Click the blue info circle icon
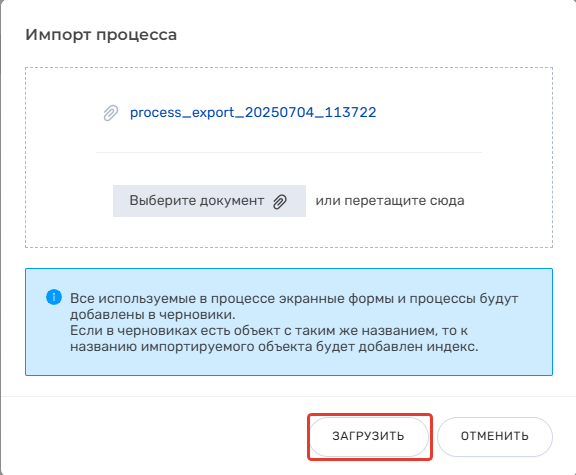576x475 pixels. point(54,297)
